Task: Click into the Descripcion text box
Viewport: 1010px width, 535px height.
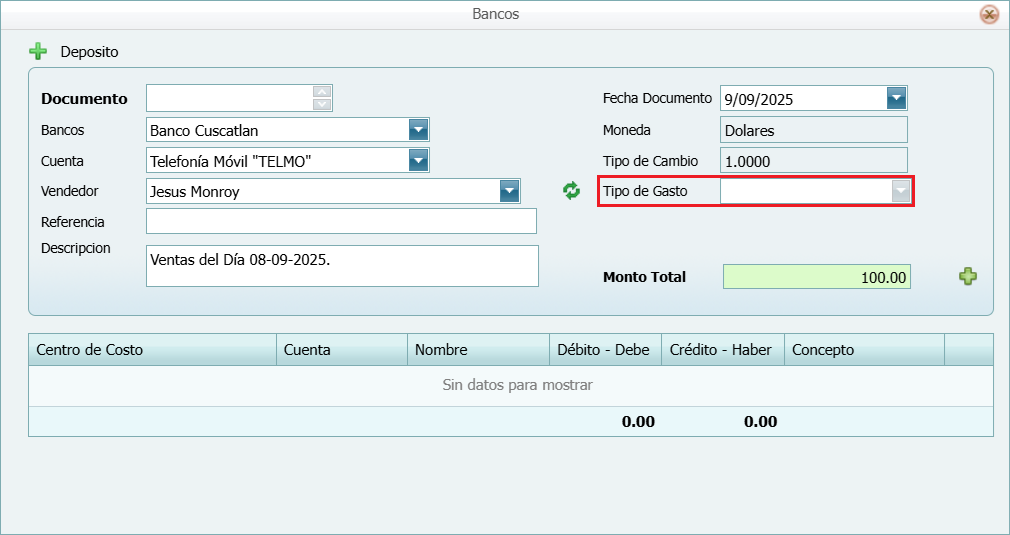Action: [341, 266]
